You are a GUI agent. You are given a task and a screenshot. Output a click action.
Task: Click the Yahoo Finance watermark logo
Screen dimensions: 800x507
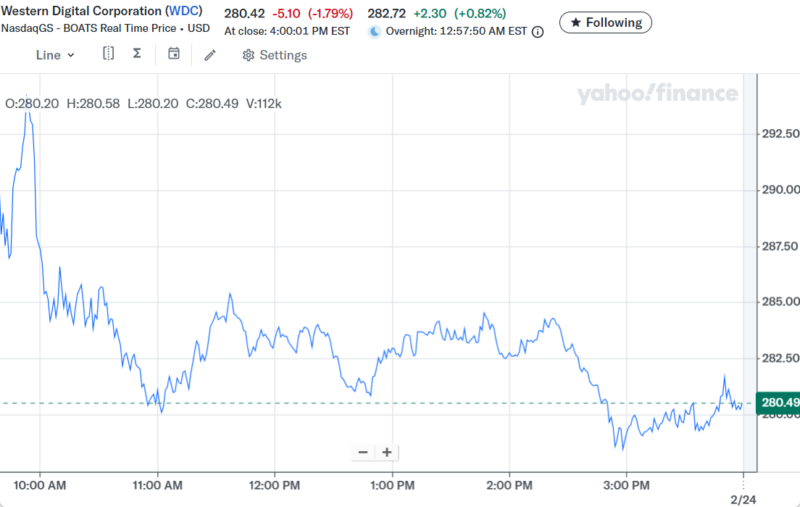657,95
